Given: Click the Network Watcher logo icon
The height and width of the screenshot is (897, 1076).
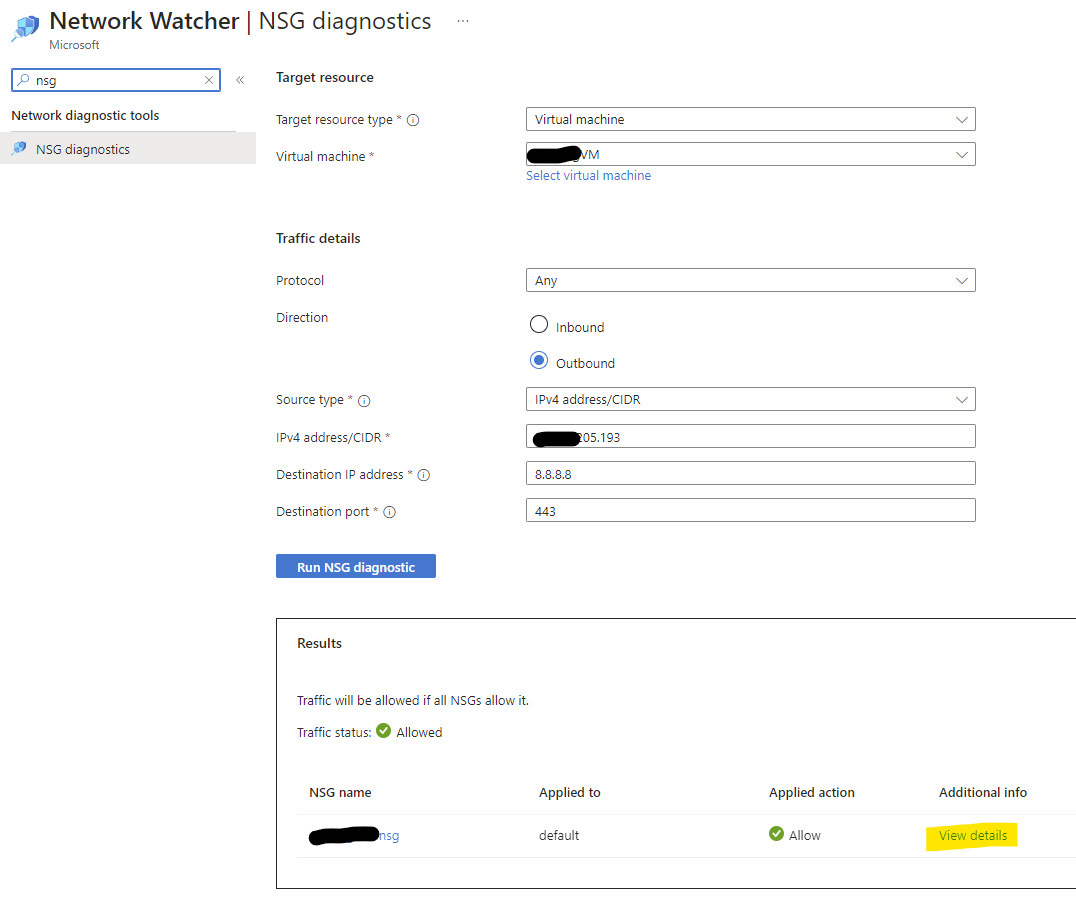Looking at the screenshot, I should pyautogui.click(x=25, y=27).
